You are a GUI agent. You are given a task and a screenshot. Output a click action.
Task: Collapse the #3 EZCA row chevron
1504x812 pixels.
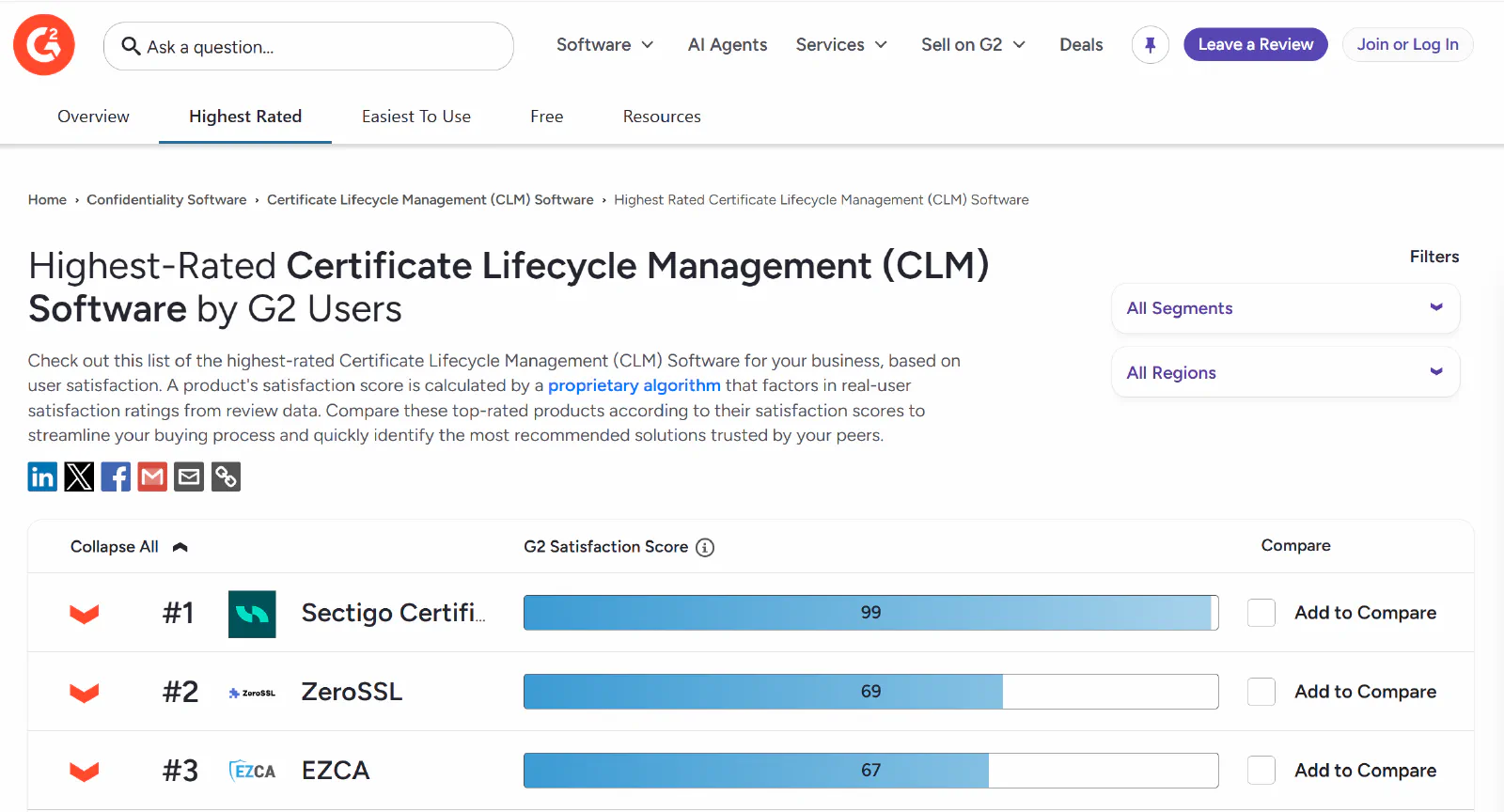click(x=85, y=772)
